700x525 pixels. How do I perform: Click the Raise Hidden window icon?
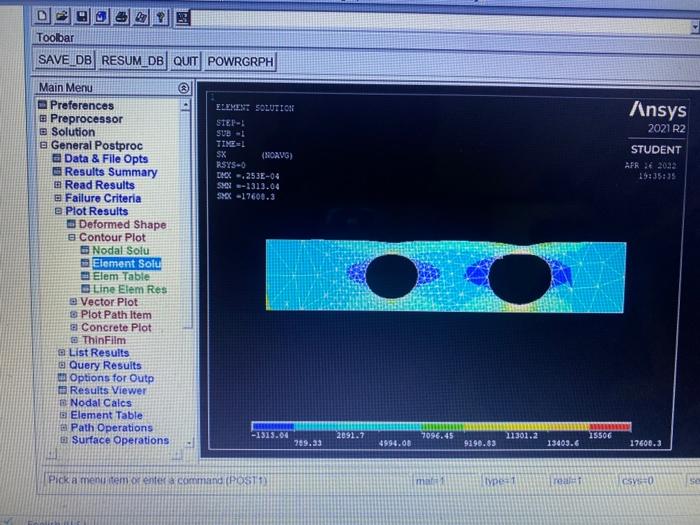[x=183, y=18]
